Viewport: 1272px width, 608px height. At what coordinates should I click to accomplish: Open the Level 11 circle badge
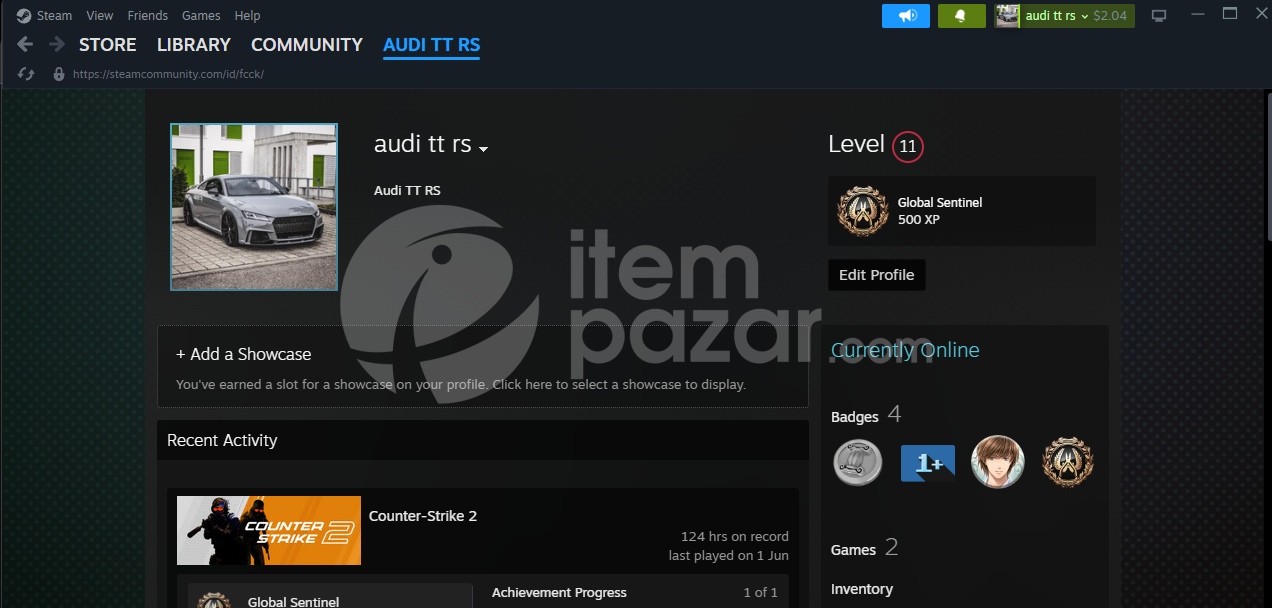click(908, 146)
